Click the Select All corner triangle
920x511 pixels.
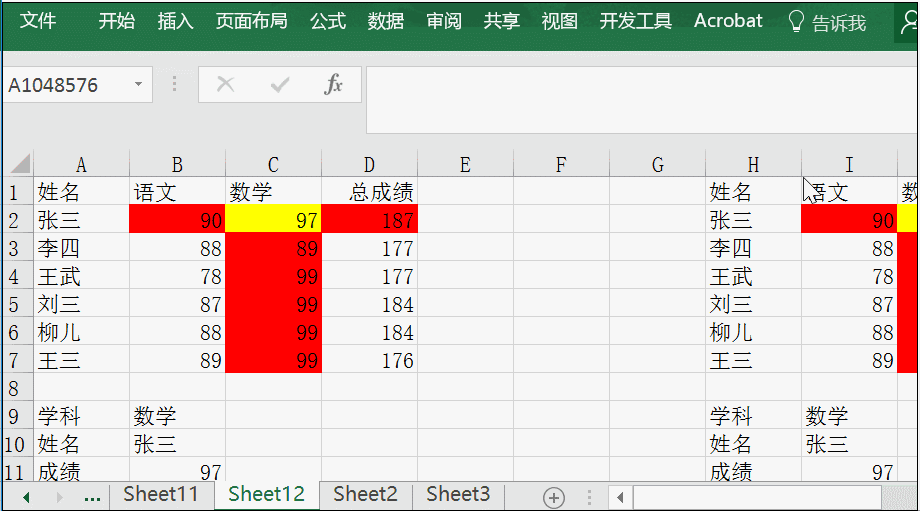[19, 164]
